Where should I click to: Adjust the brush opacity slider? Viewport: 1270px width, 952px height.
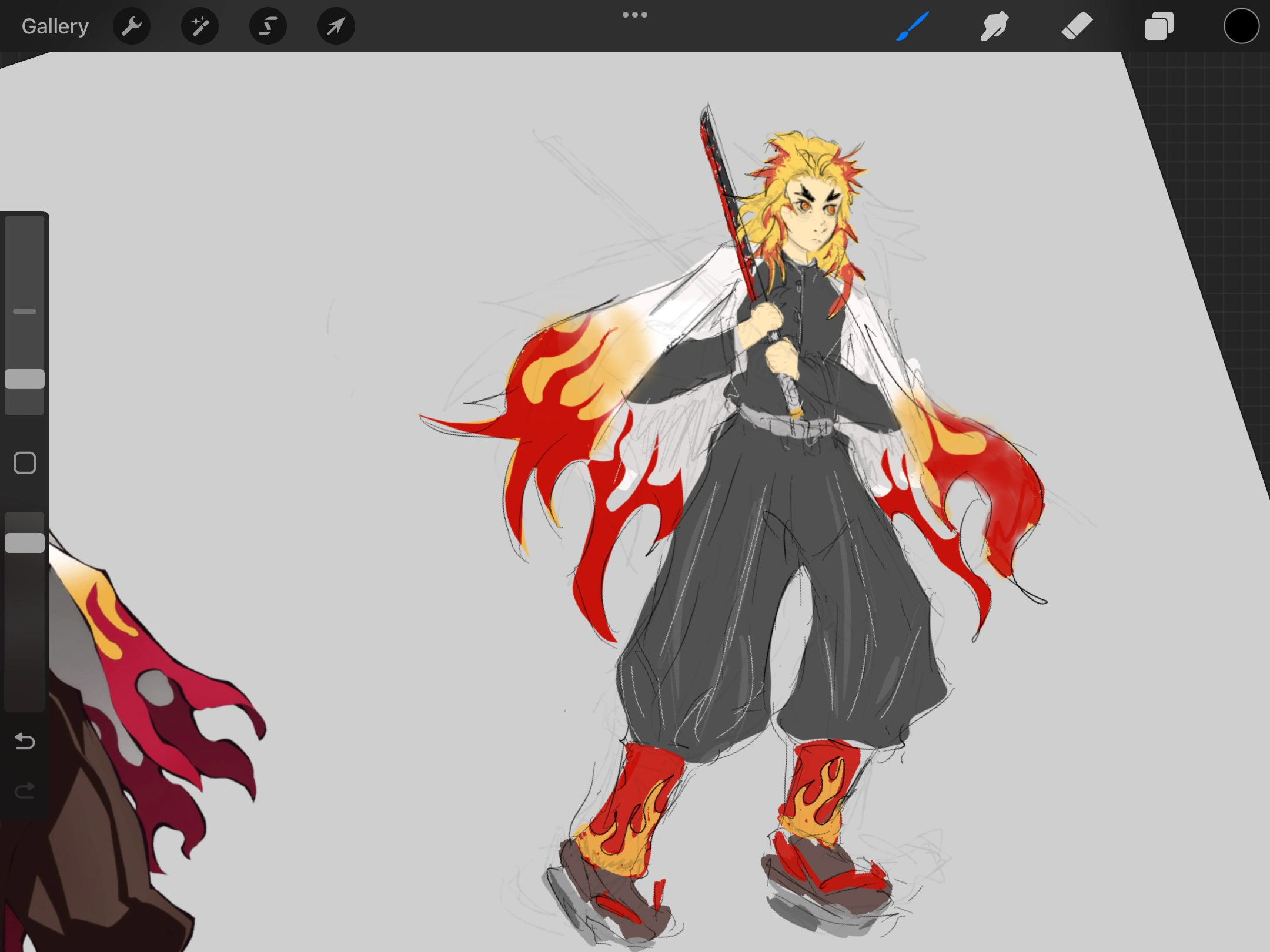click(25, 541)
